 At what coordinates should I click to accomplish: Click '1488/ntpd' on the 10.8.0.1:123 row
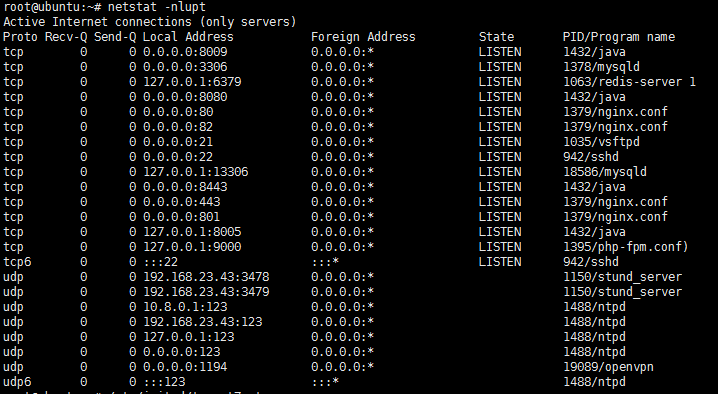594,307
